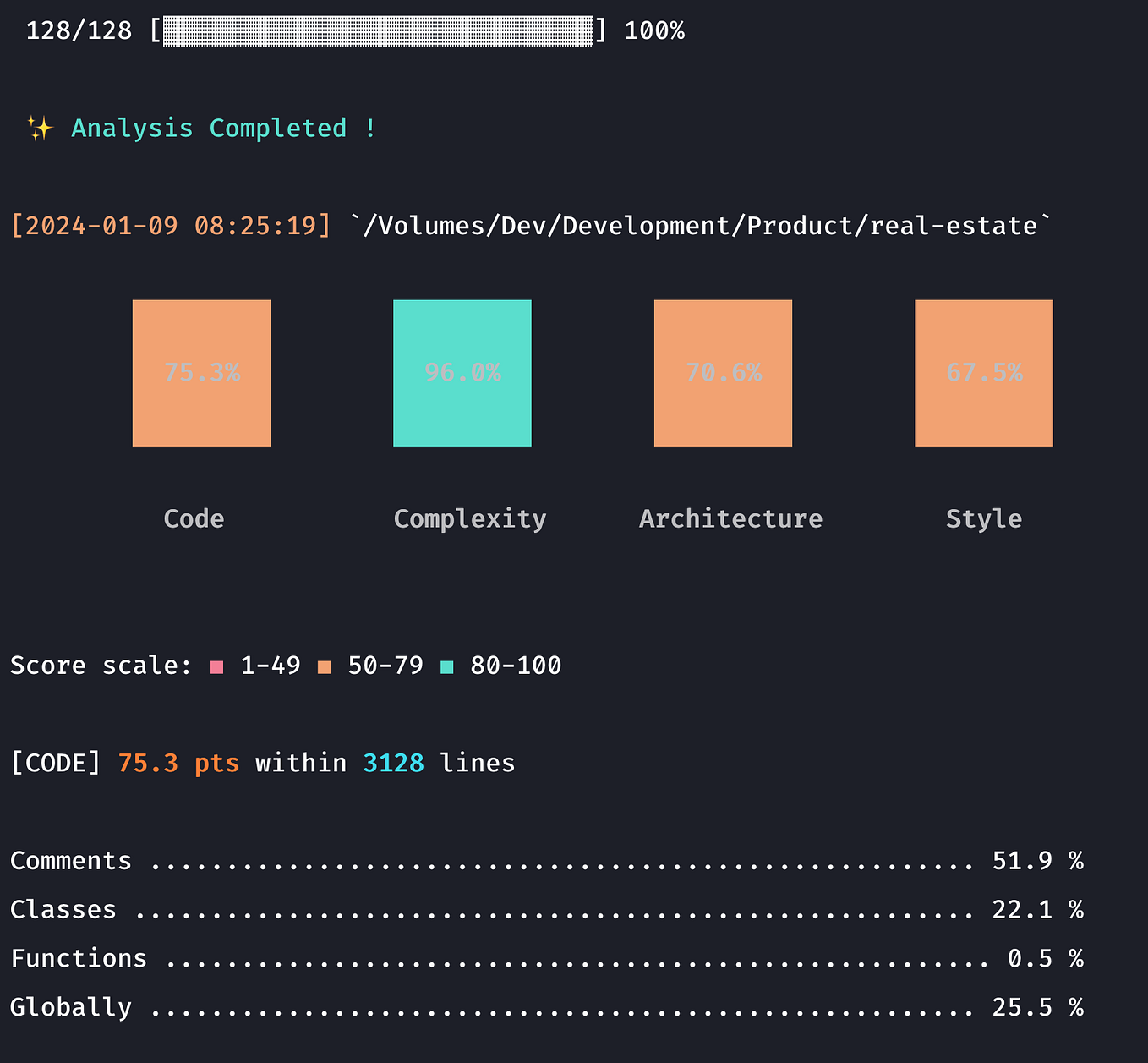Expand the Globally metric entry

(70, 1007)
